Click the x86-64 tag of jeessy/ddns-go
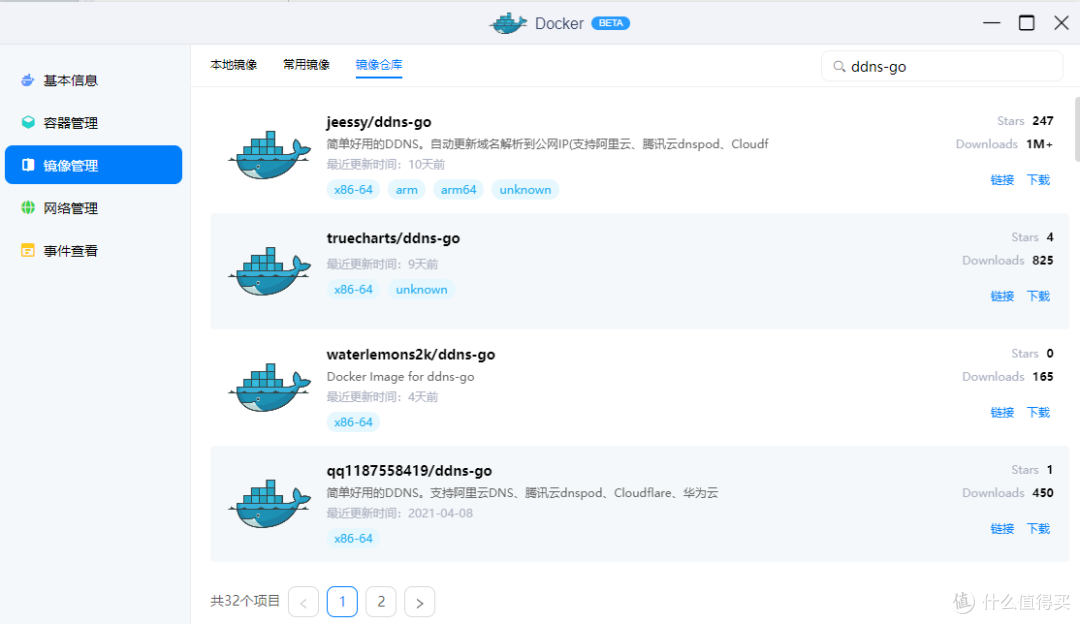The image size is (1080, 624). click(353, 189)
